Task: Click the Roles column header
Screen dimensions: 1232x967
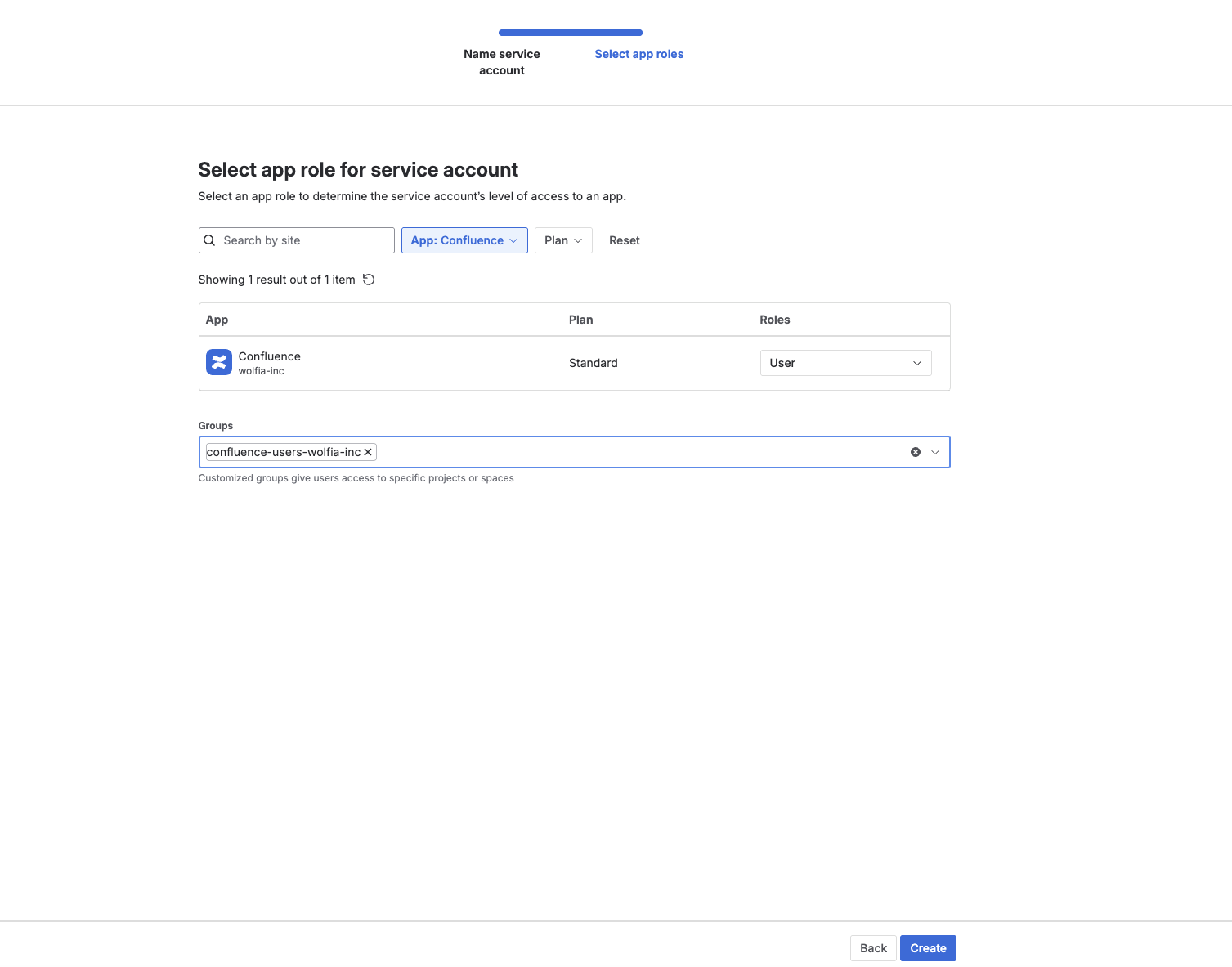Action: pyautogui.click(x=775, y=320)
